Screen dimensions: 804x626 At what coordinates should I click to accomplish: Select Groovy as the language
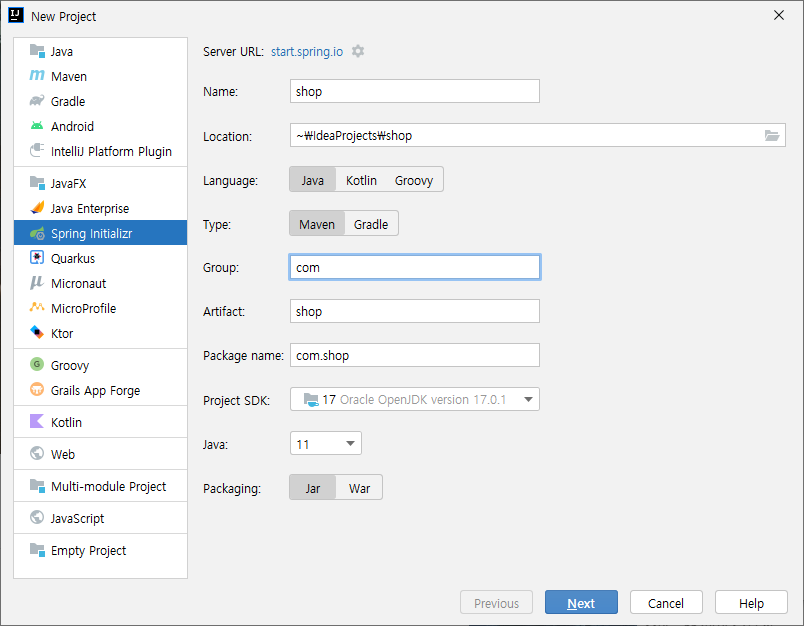(x=414, y=180)
